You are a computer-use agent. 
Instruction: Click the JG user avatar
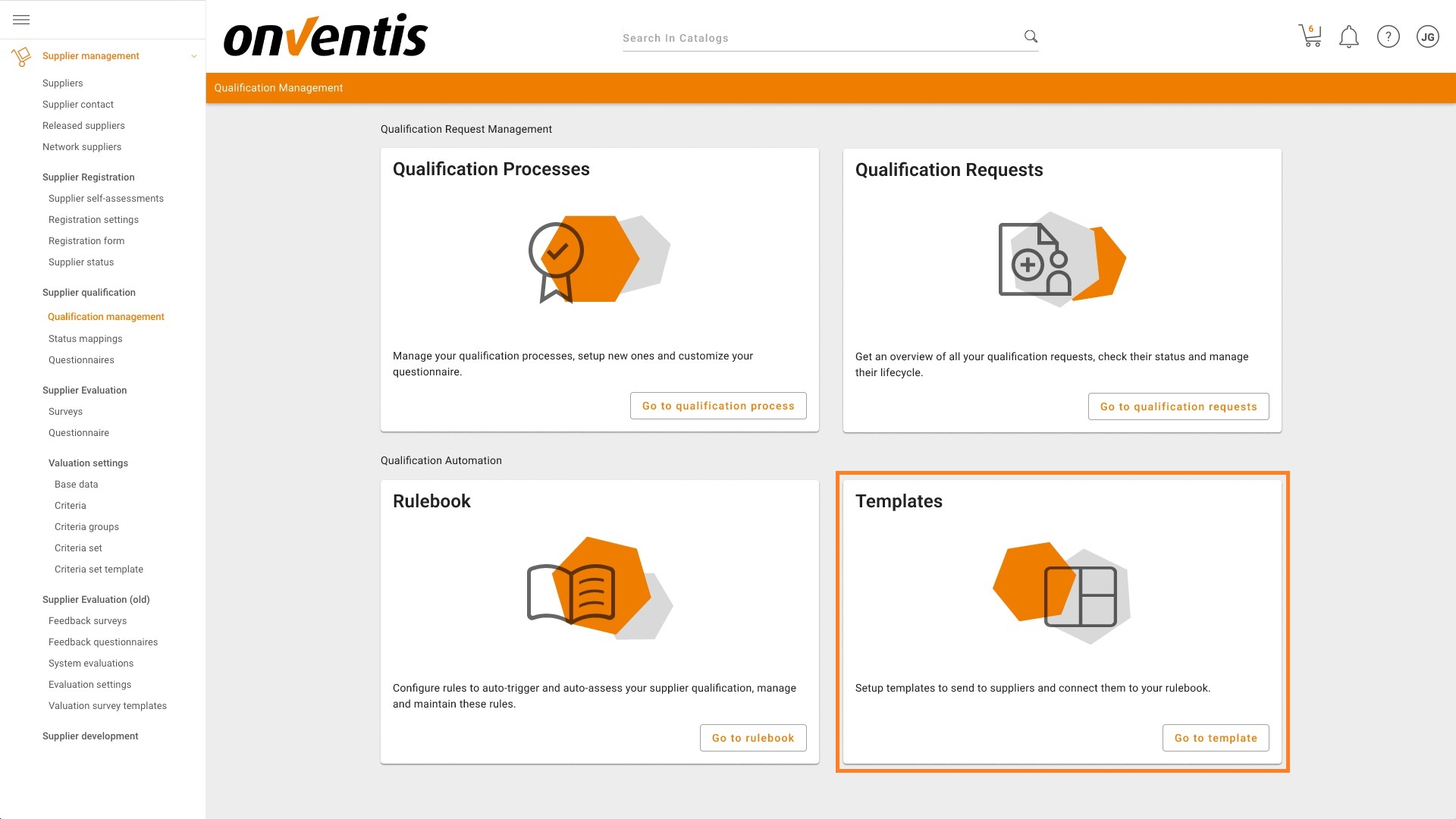click(x=1428, y=36)
